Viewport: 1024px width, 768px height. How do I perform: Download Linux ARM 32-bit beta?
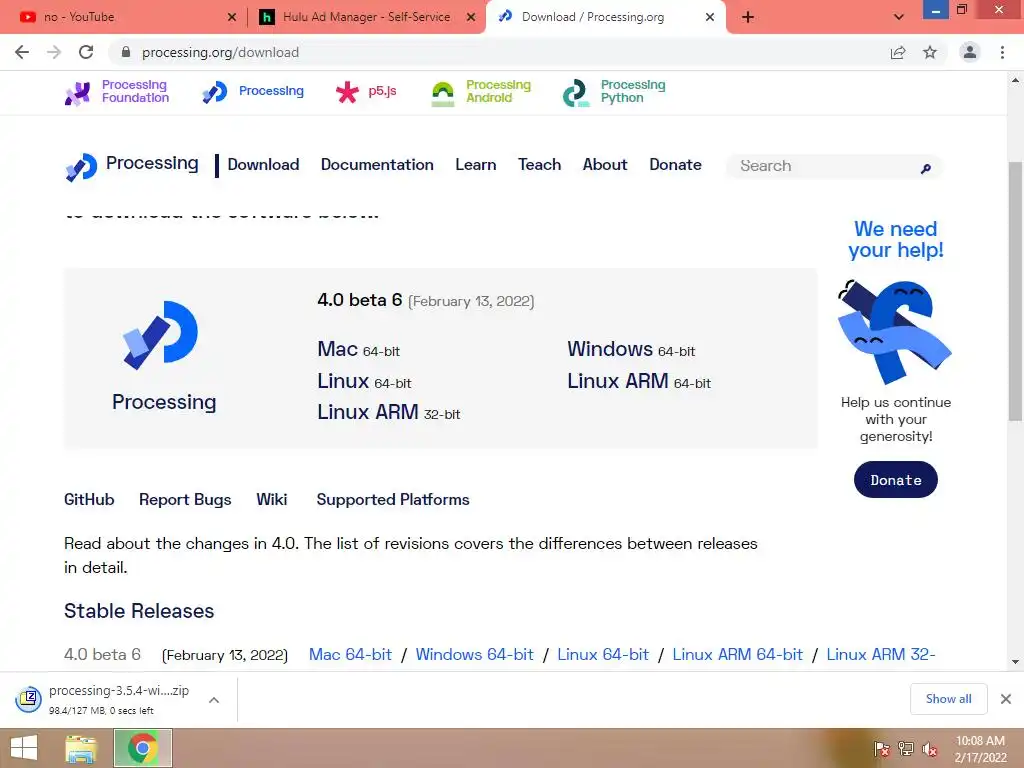(389, 412)
